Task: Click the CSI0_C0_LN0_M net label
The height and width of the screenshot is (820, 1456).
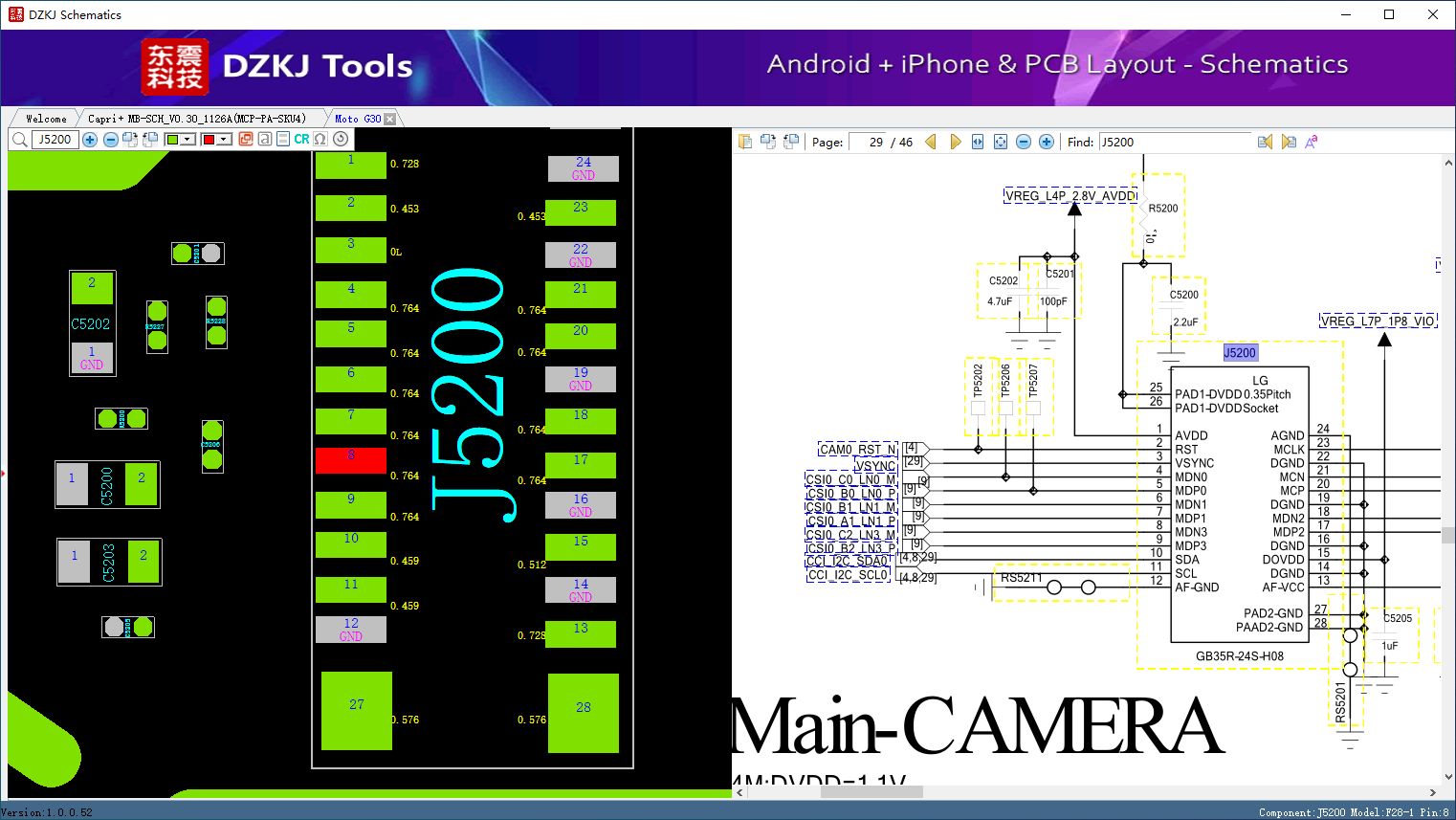Action: (850, 479)
